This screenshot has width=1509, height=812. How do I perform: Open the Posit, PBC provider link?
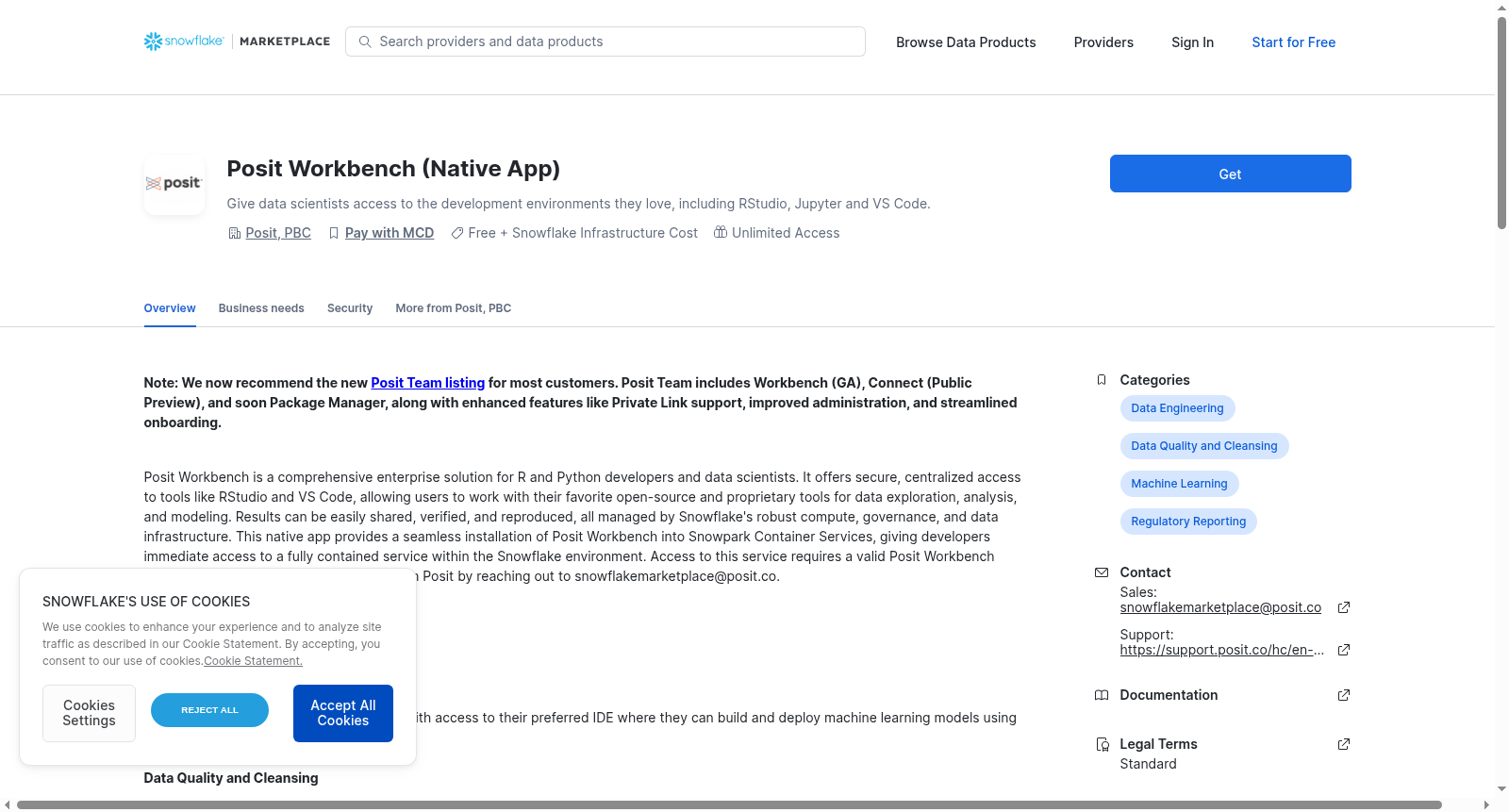click(278, 233)
